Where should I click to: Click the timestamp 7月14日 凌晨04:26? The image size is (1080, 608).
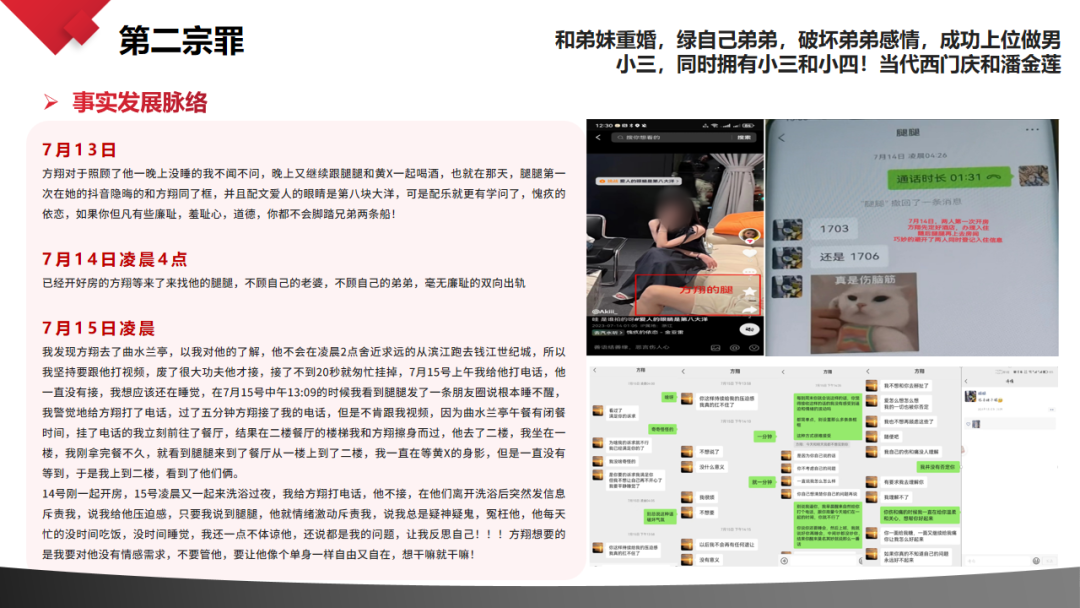coord(910,156)
